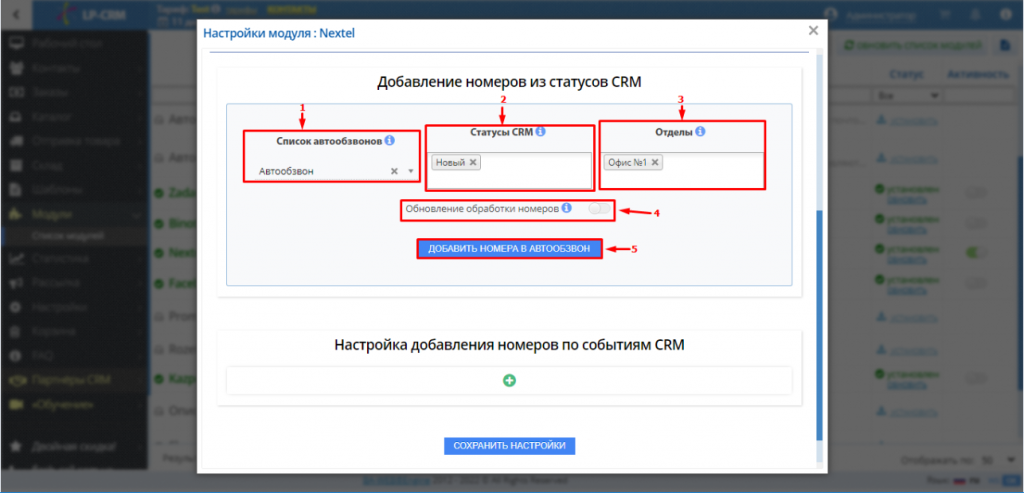Click info icon next to Обновление обработки номеров

click(x=566, y=208)
